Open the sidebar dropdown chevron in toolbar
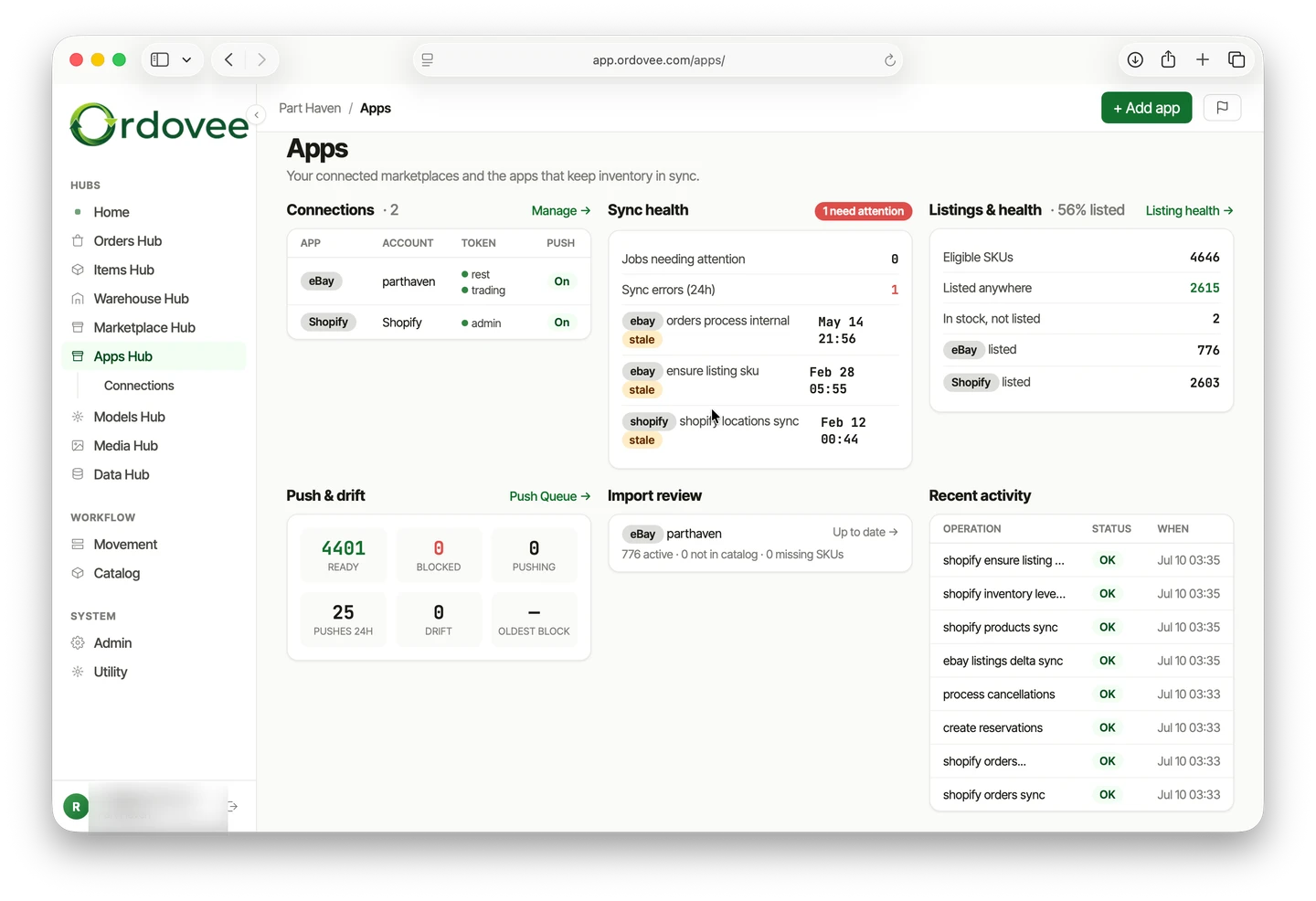1316x901 pixels. 186,59
